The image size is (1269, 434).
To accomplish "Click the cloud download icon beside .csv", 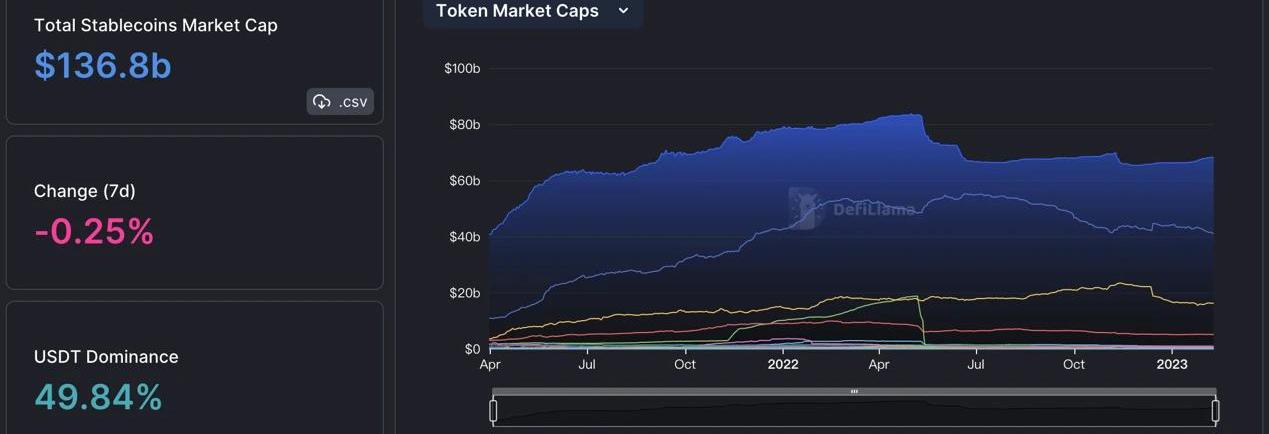I will click(x=322, y=101).
